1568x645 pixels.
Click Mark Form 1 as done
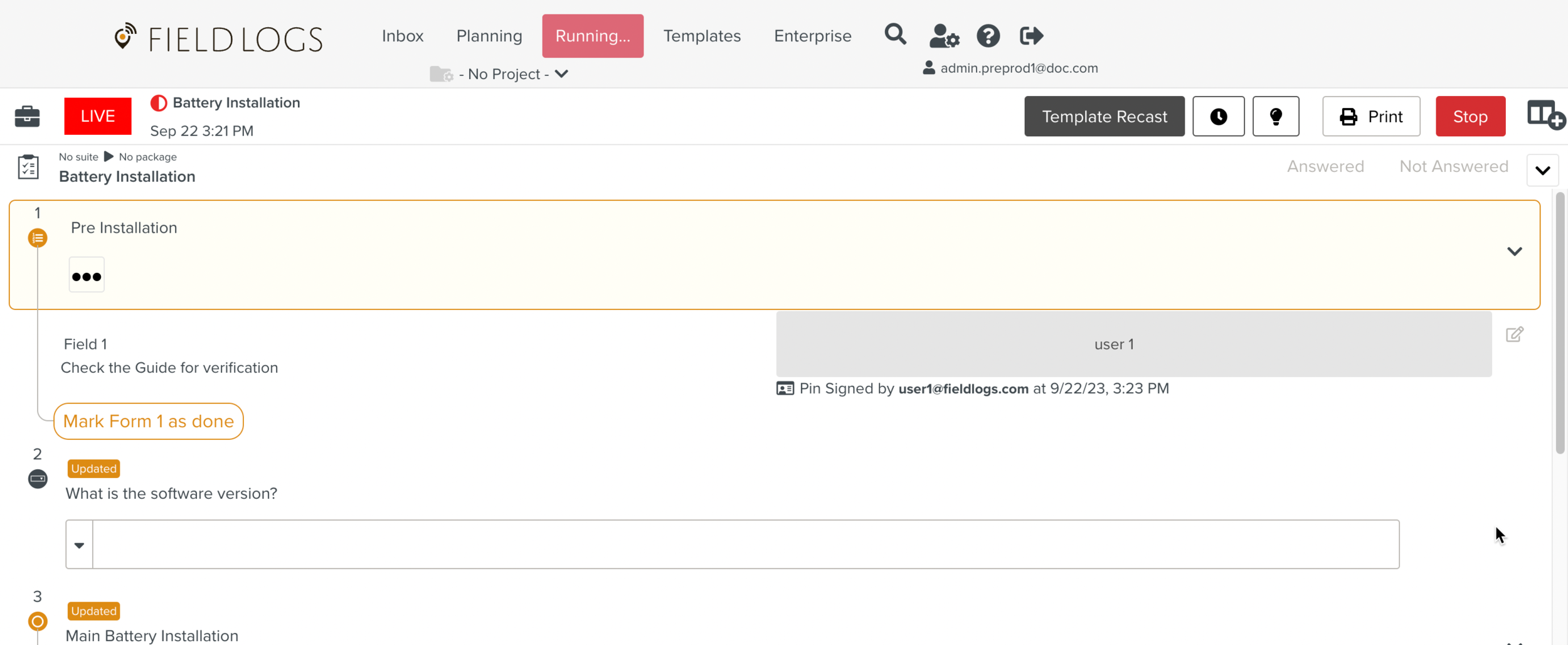[149, 421]
